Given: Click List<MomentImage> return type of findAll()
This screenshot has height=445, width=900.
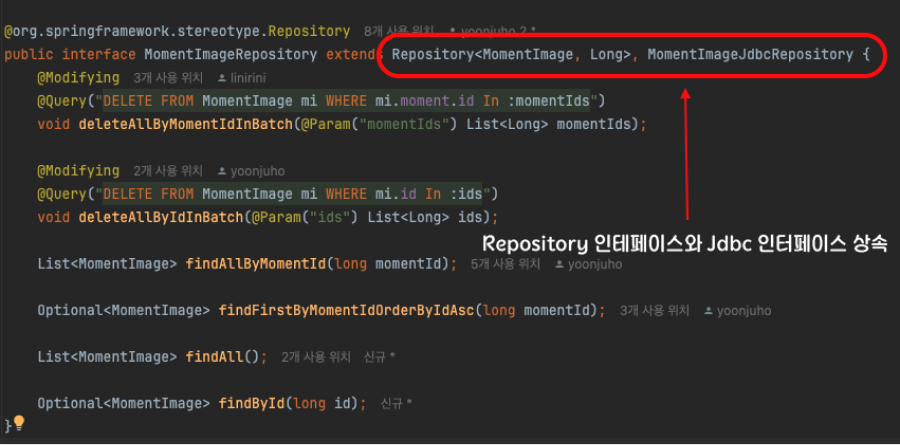Looking at the screenshot, I should coord(107,357).
